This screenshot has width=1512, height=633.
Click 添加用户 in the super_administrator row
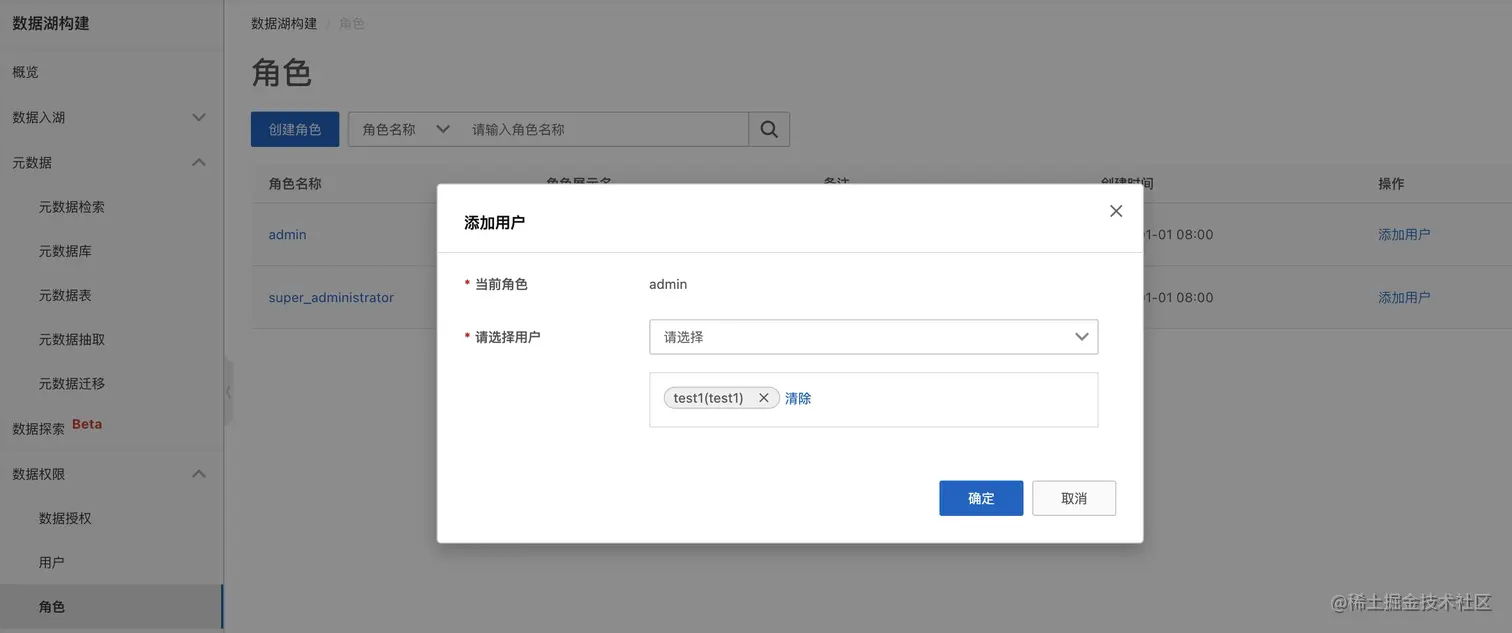[x=1404, y=297]
